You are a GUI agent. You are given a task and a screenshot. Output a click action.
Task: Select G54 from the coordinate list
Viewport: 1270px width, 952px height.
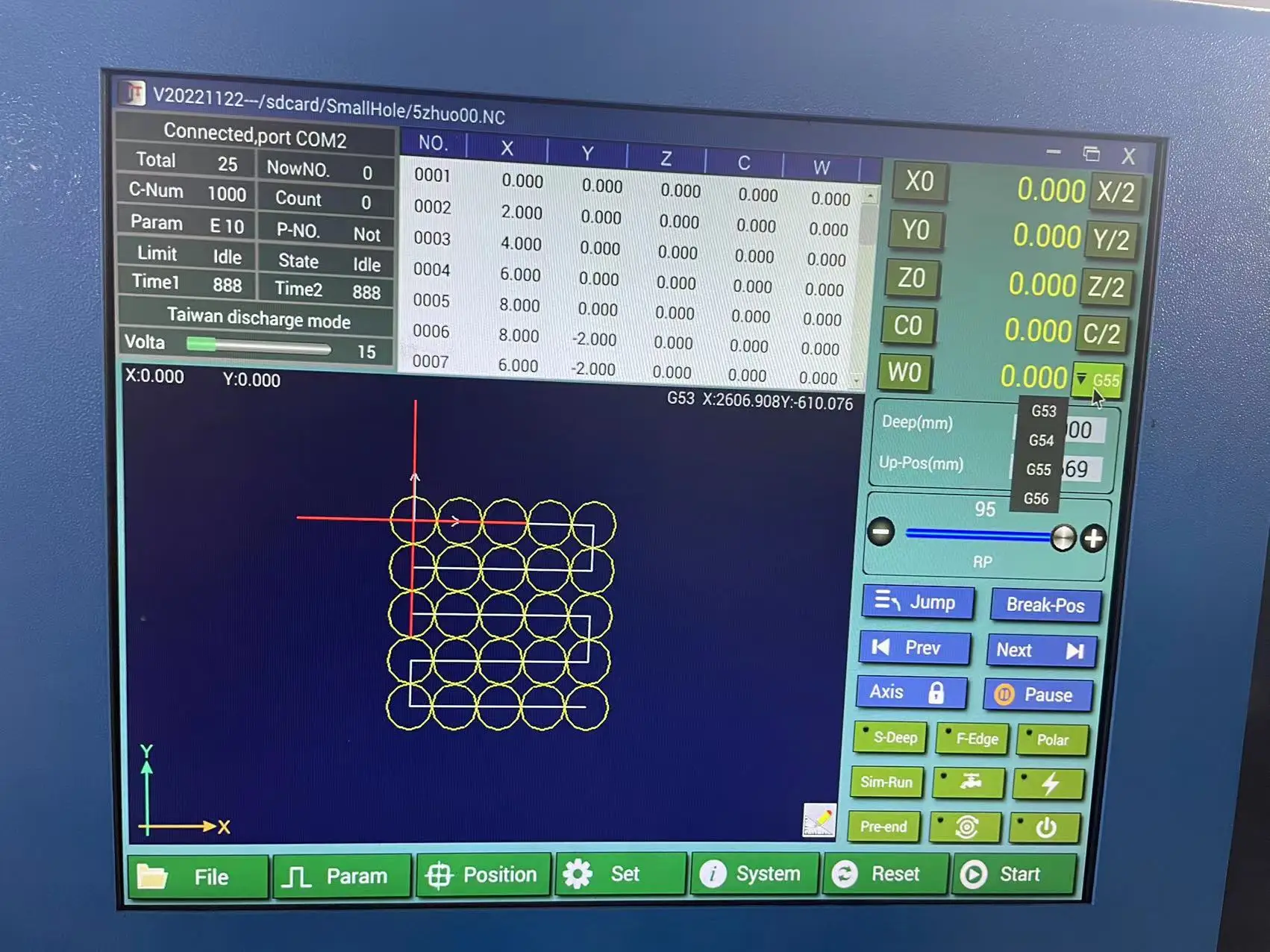1040,440
